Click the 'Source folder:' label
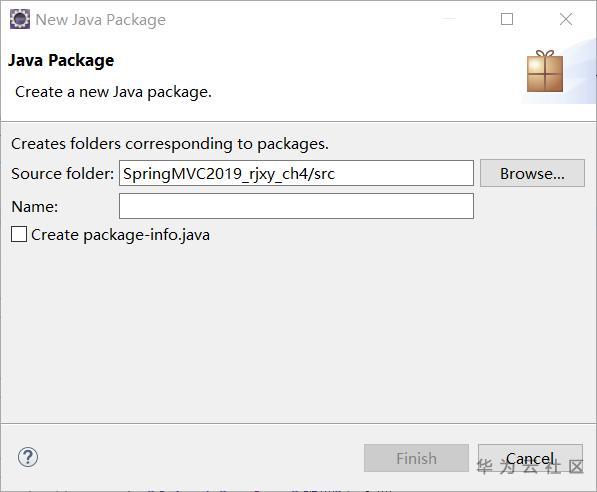The width and height of the screenshot is (597, 492). pos(62,174)
